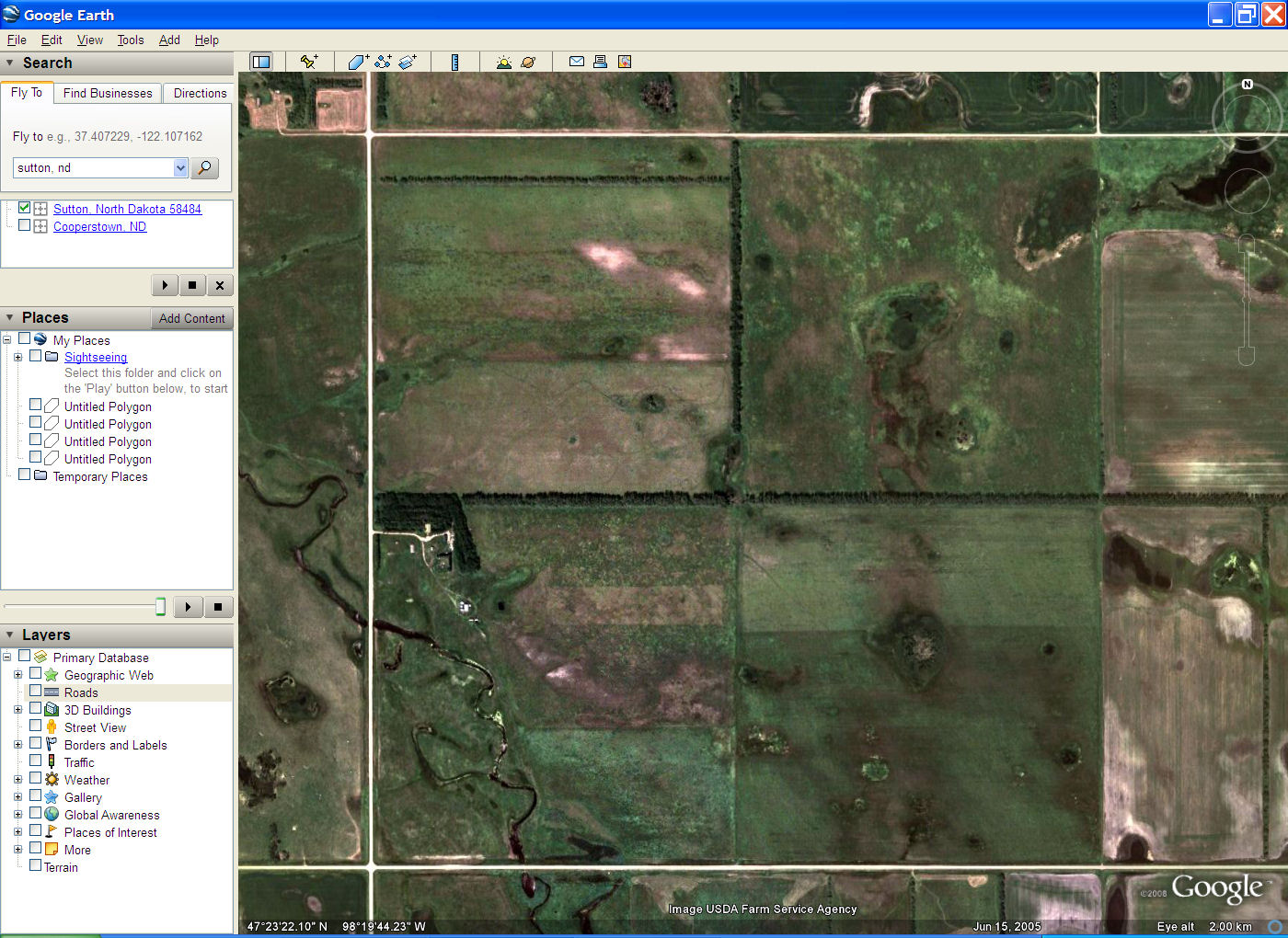Click the Sightseeing folder link

coord(96,357)
